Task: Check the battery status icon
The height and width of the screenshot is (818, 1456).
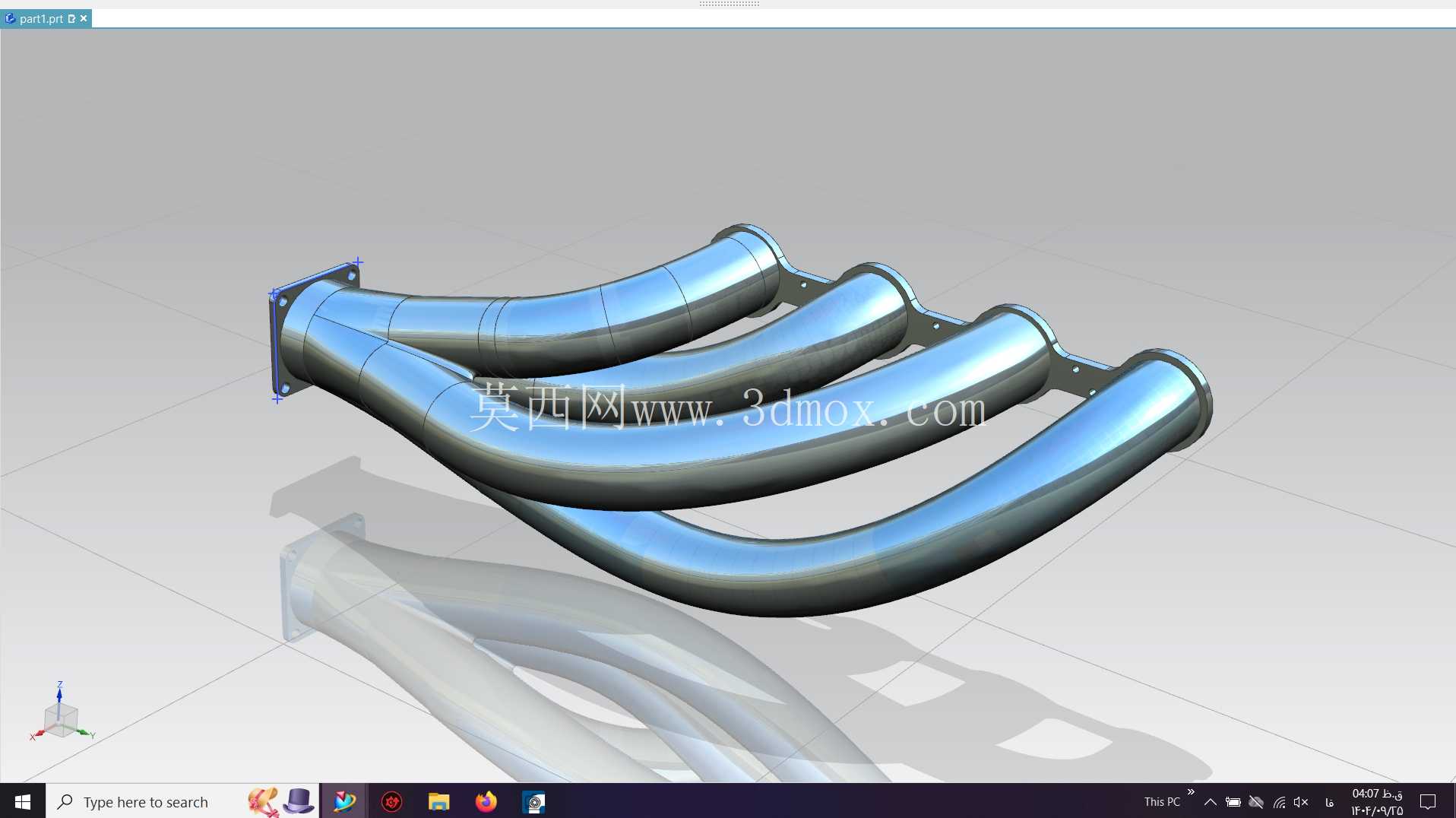Action: click(1233, 802)
